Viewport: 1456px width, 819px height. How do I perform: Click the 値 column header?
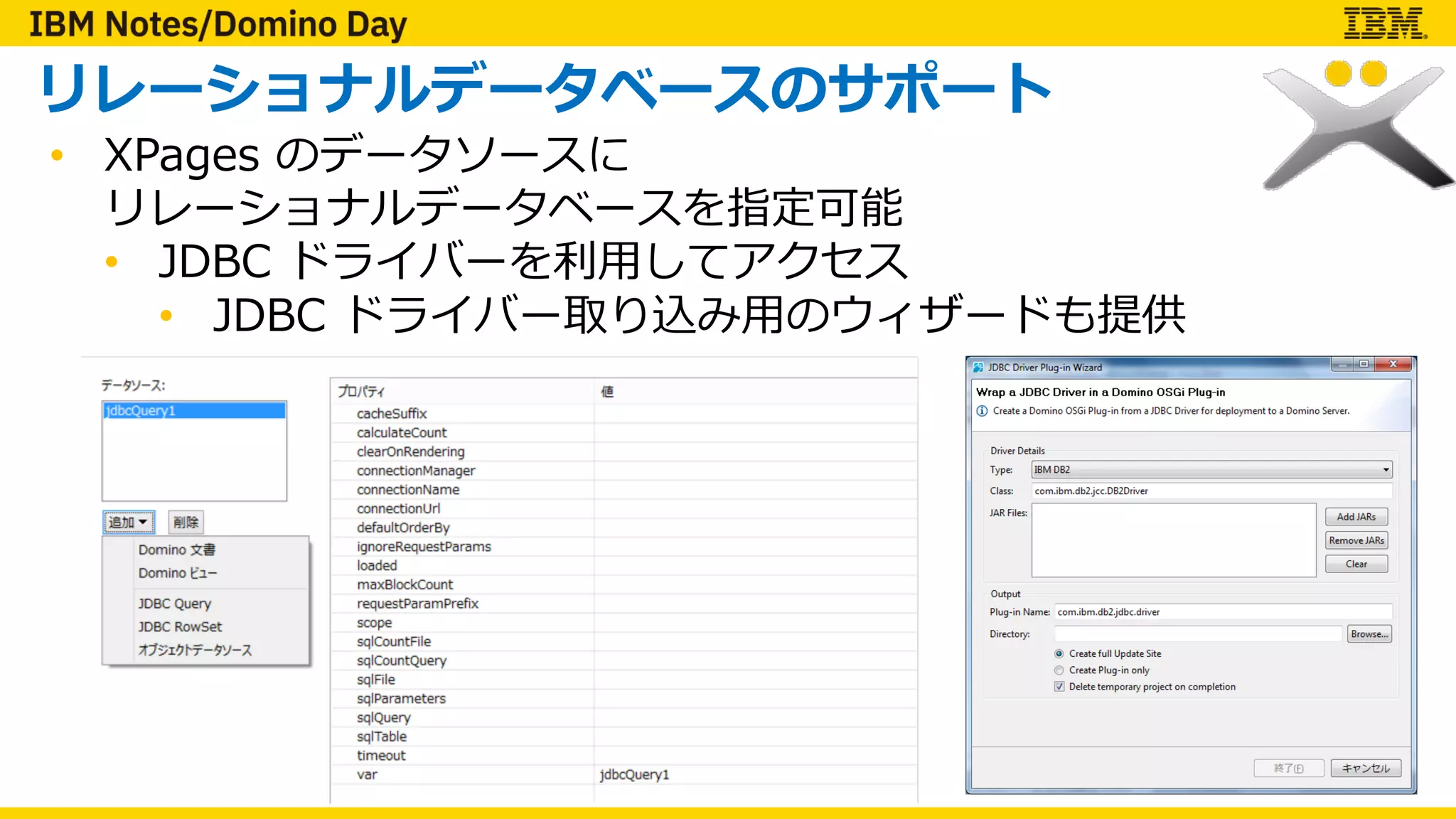pos(756,392)
